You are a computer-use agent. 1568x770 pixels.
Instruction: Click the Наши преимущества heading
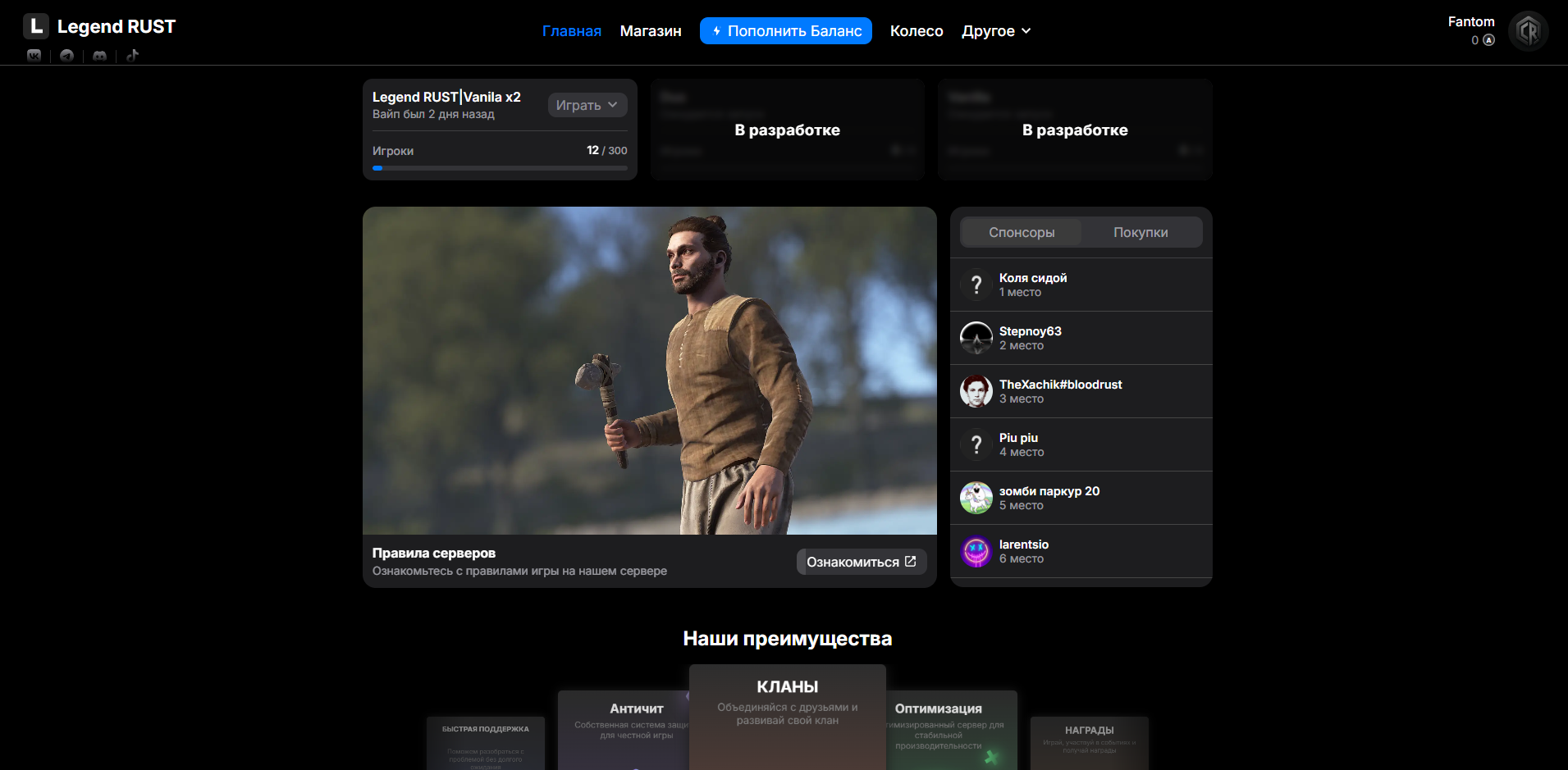click(788, 639)
